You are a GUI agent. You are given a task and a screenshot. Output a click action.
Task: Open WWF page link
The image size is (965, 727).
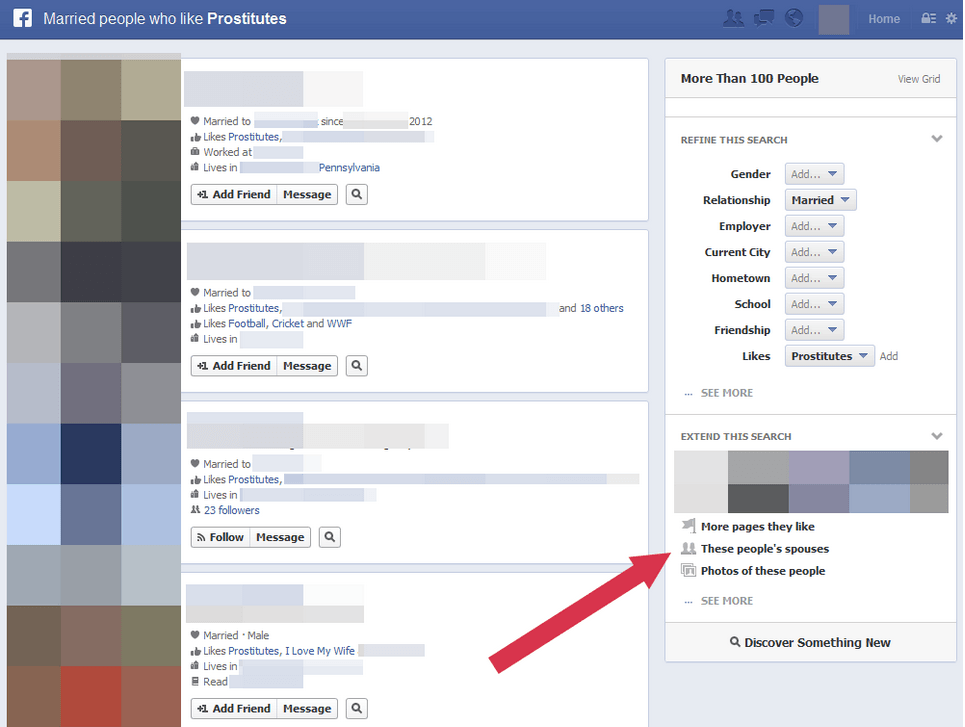click(x=339, y=323)
